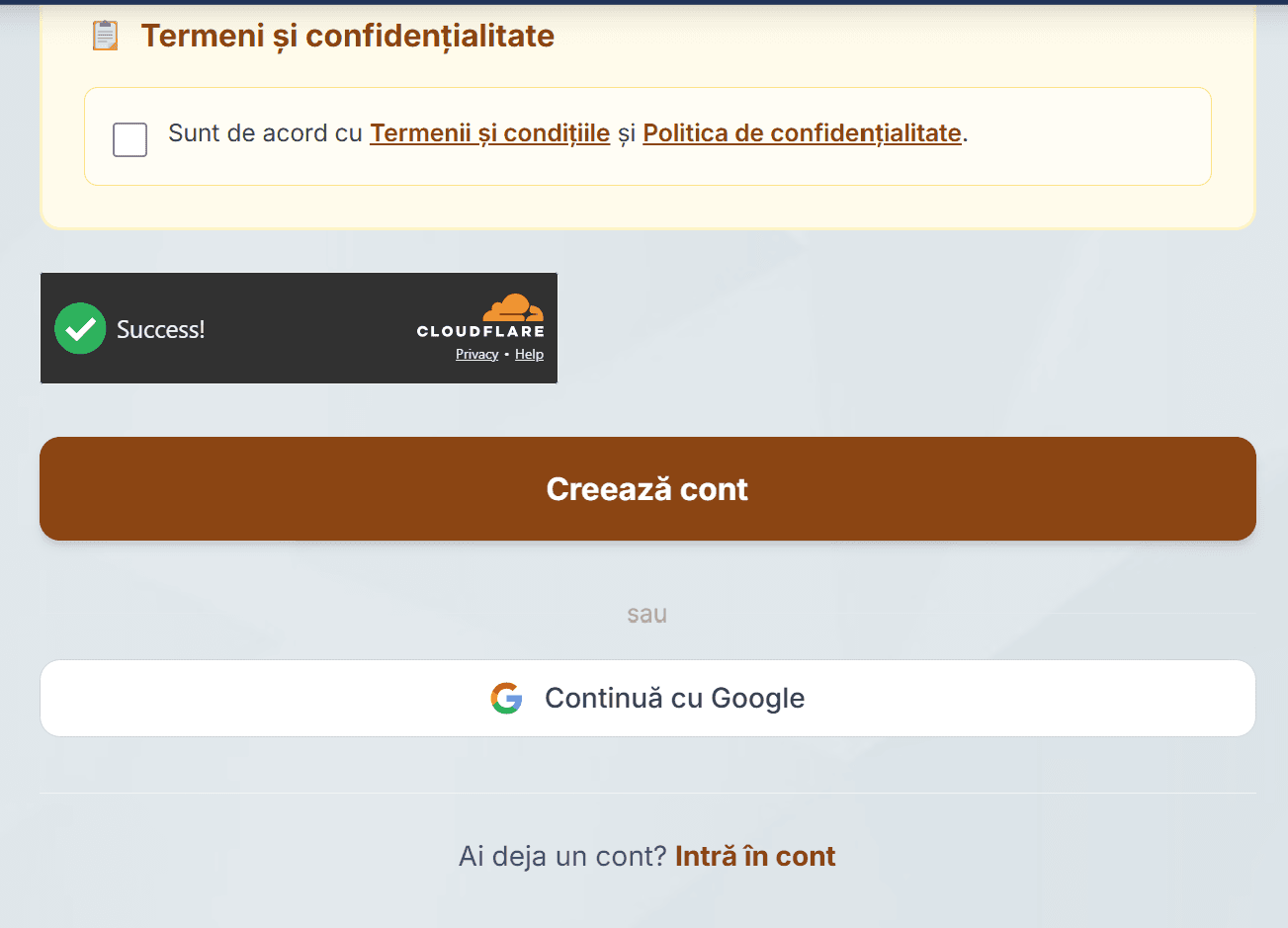Click the 'sau' divider text
The width and height of the screenshot is (1288, 928).
pyautogui.click(x=646, y=614)
